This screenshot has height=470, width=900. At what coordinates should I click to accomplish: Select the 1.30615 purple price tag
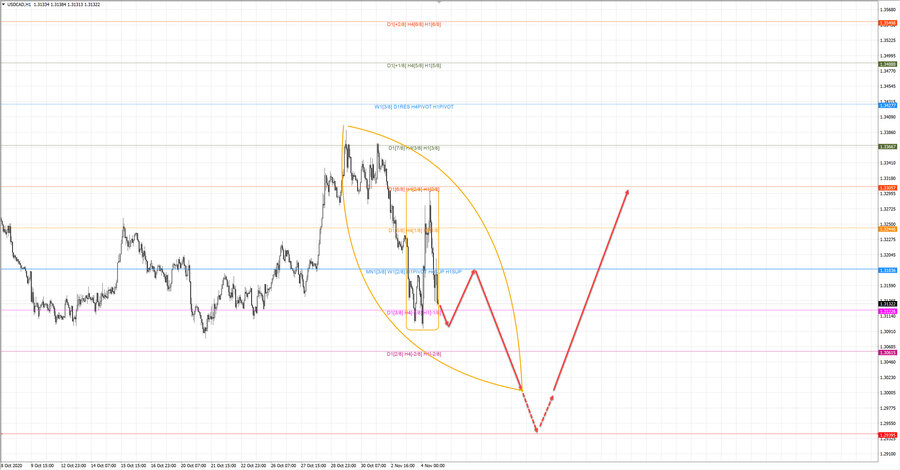[888, 353]
